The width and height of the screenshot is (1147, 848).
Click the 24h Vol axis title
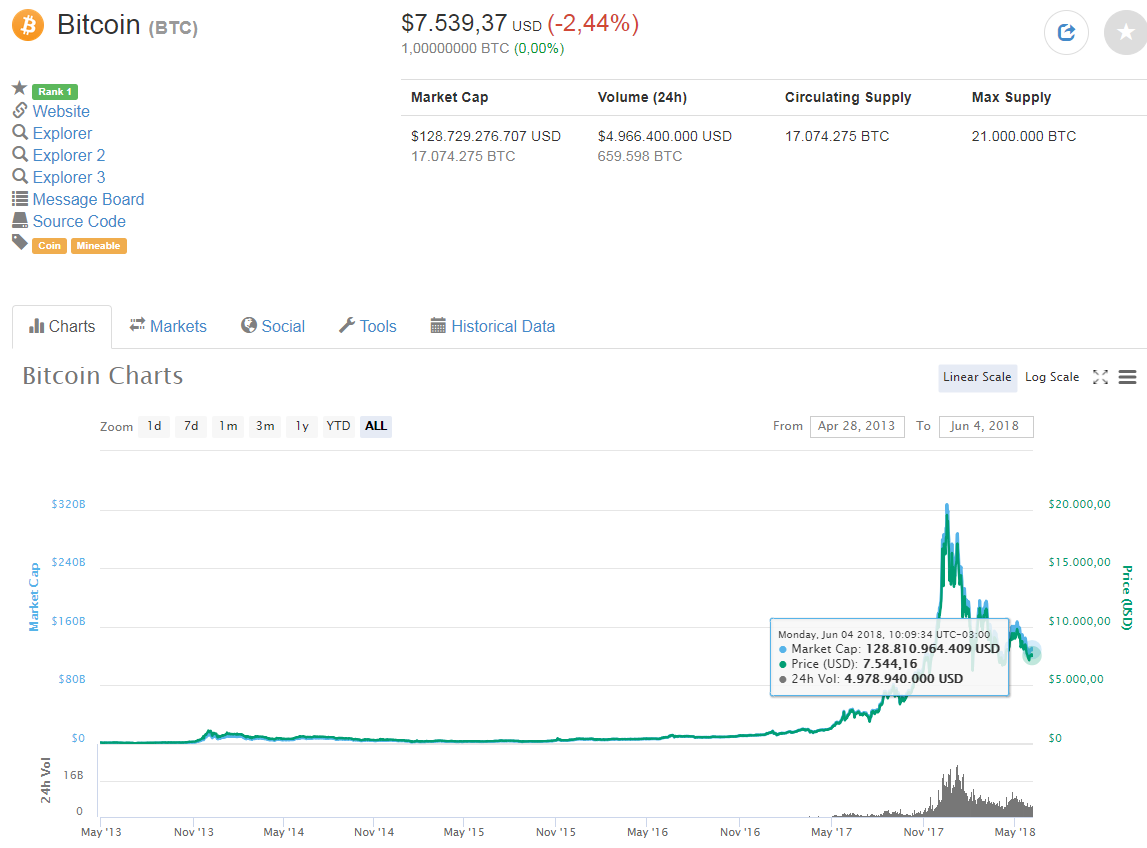click(x=45, y=780)
